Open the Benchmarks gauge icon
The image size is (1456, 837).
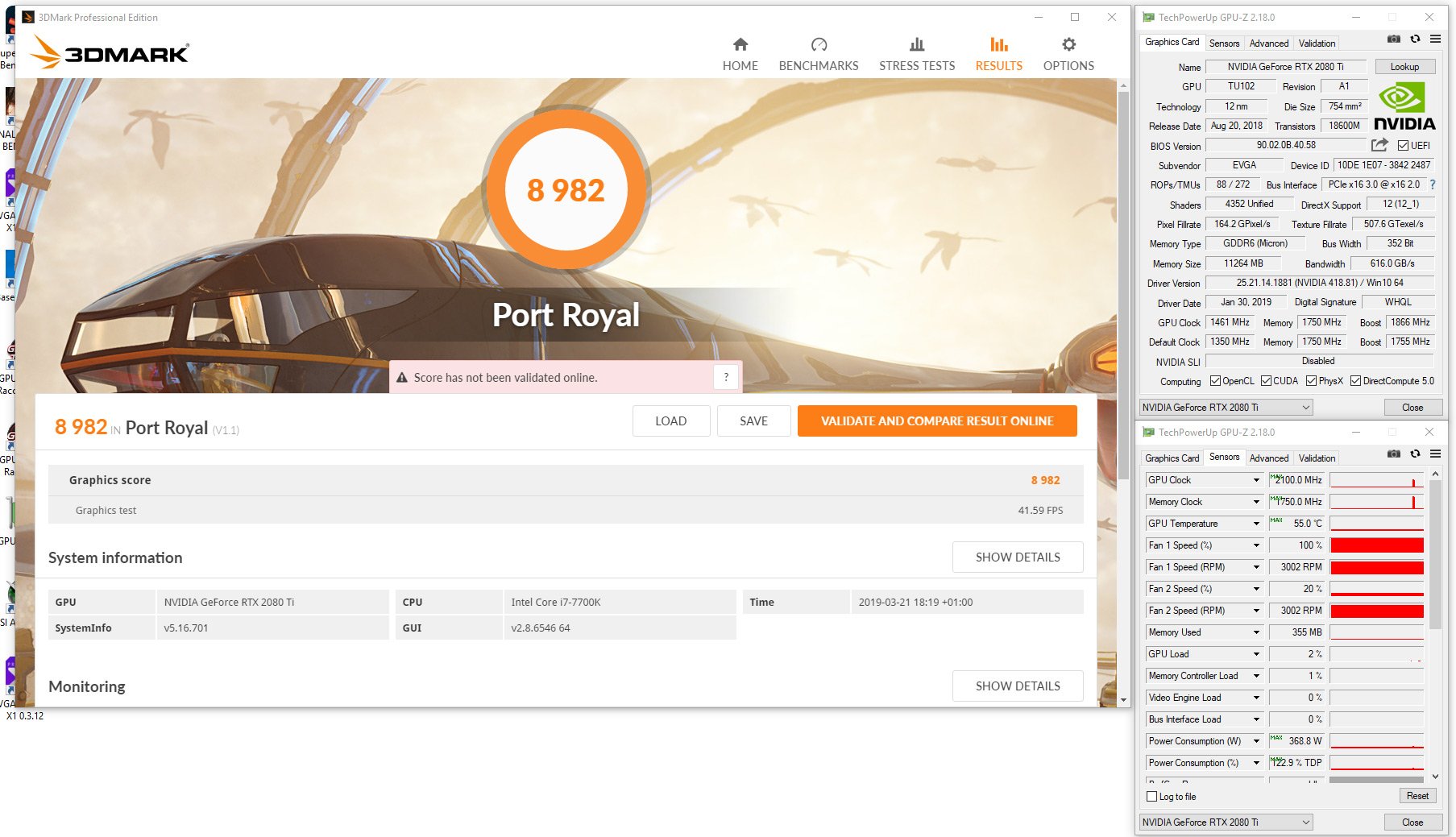(x=818, y=44)
